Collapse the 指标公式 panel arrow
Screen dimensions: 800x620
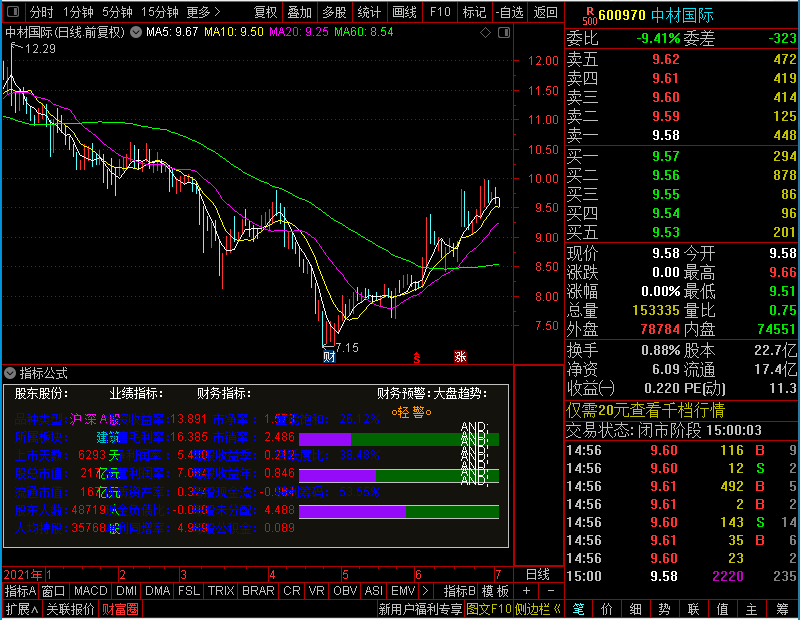(10, 373)
